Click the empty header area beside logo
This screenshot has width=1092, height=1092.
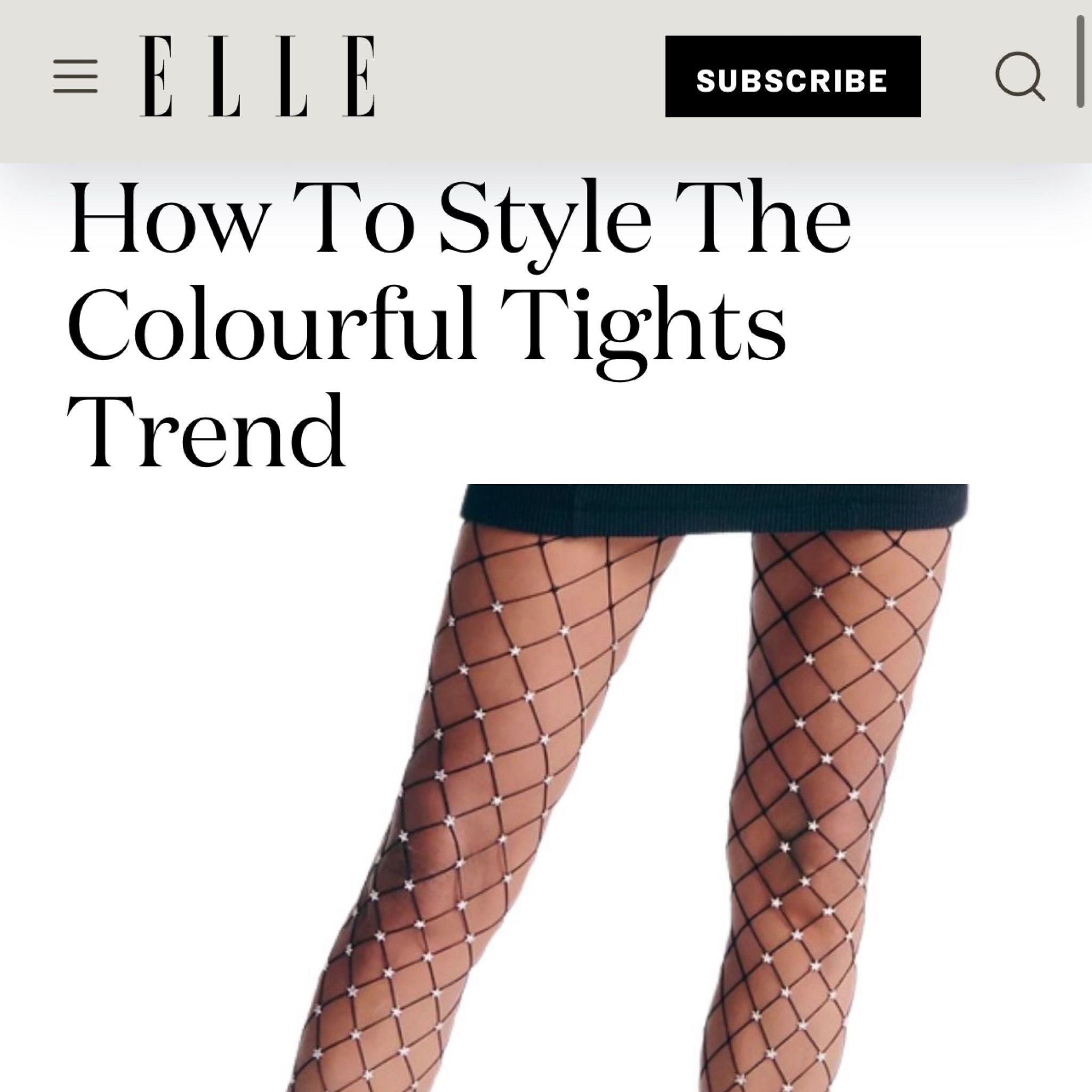(520, 76)
